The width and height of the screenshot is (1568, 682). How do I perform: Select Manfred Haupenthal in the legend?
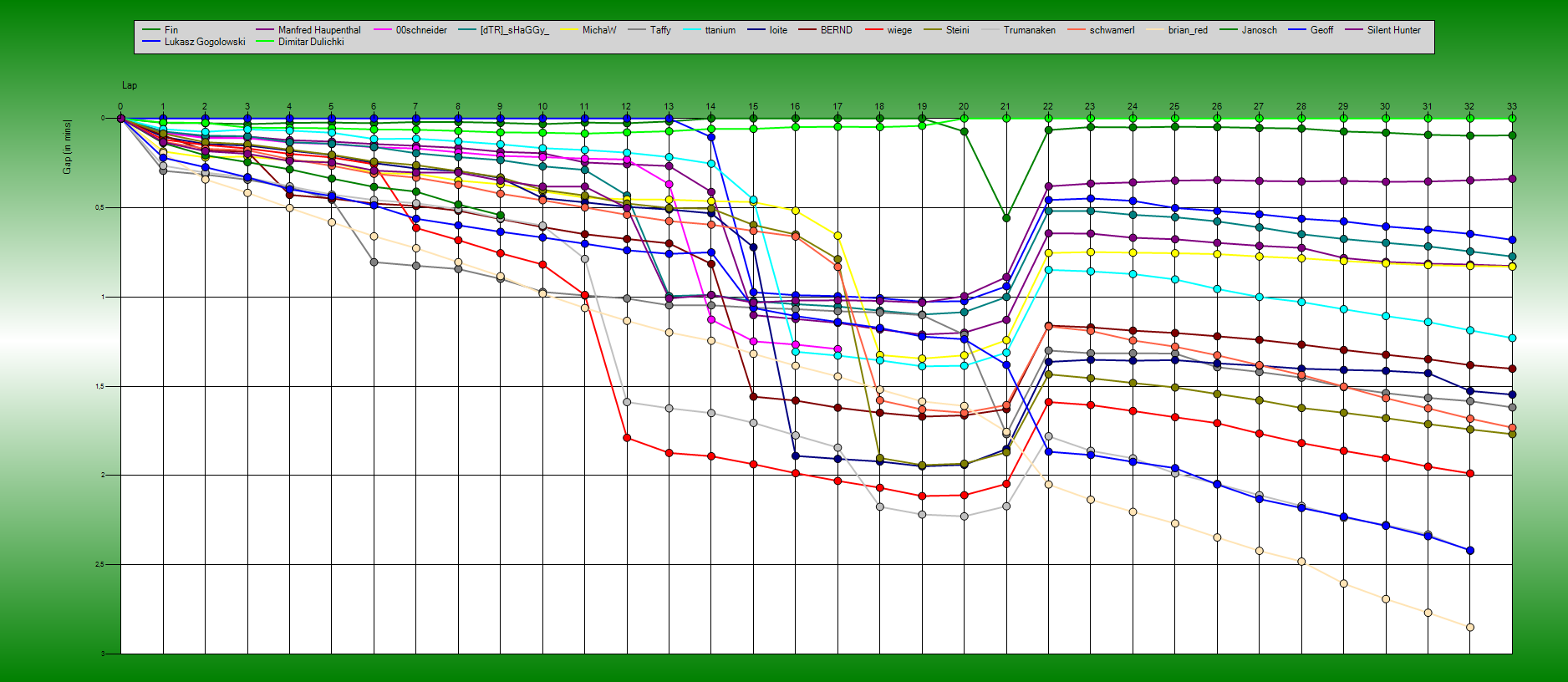click(319, 30)
